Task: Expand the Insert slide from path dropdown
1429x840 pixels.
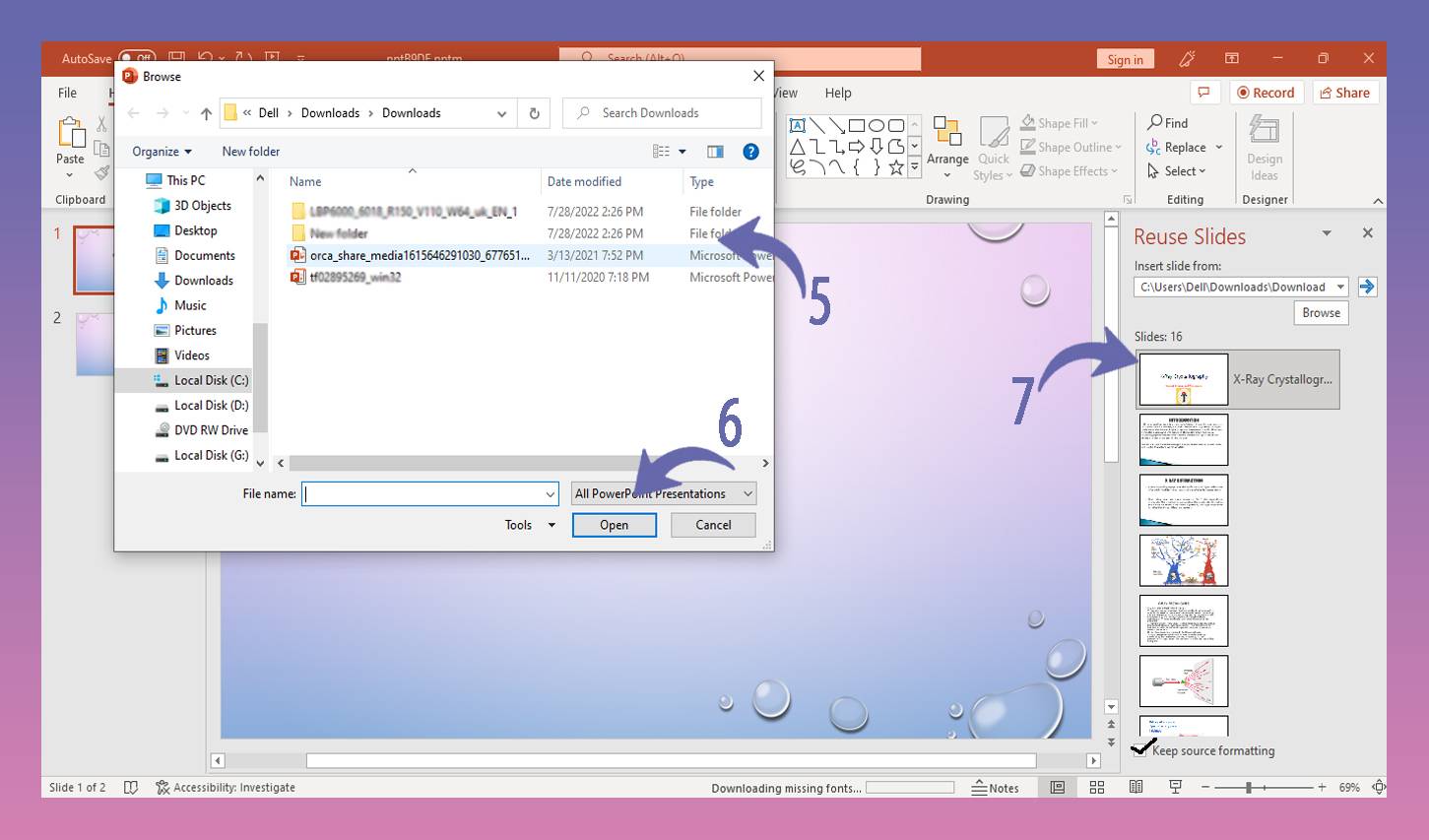Action: pos(1340,287)
